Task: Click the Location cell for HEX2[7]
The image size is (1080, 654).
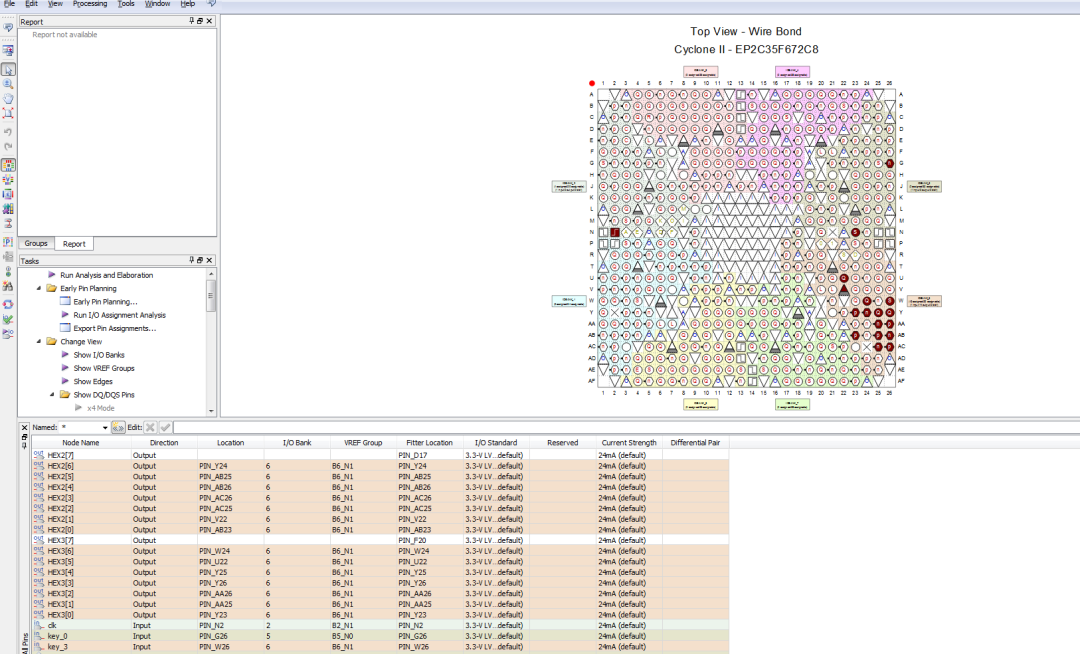Action: click(230, 455)
